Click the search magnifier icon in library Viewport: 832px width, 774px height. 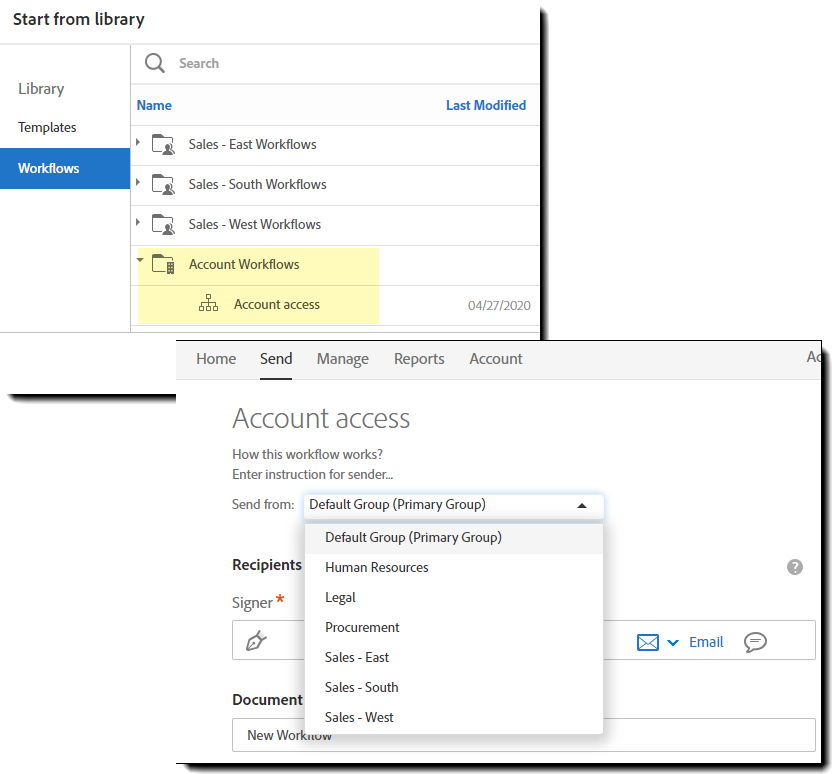pos(155,63)
